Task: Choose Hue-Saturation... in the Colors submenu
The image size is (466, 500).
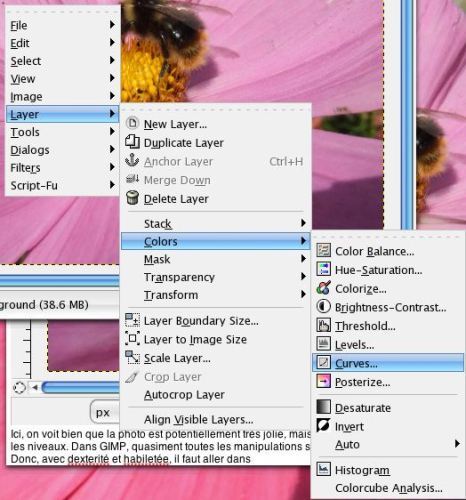Action: 388,269
